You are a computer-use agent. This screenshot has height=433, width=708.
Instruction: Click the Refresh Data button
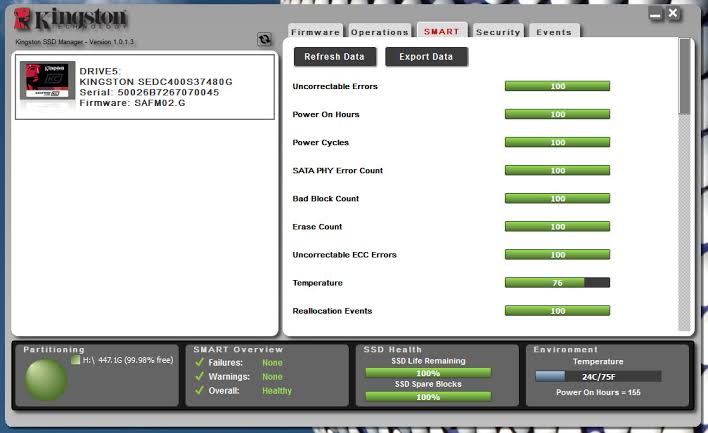[335, 57]
